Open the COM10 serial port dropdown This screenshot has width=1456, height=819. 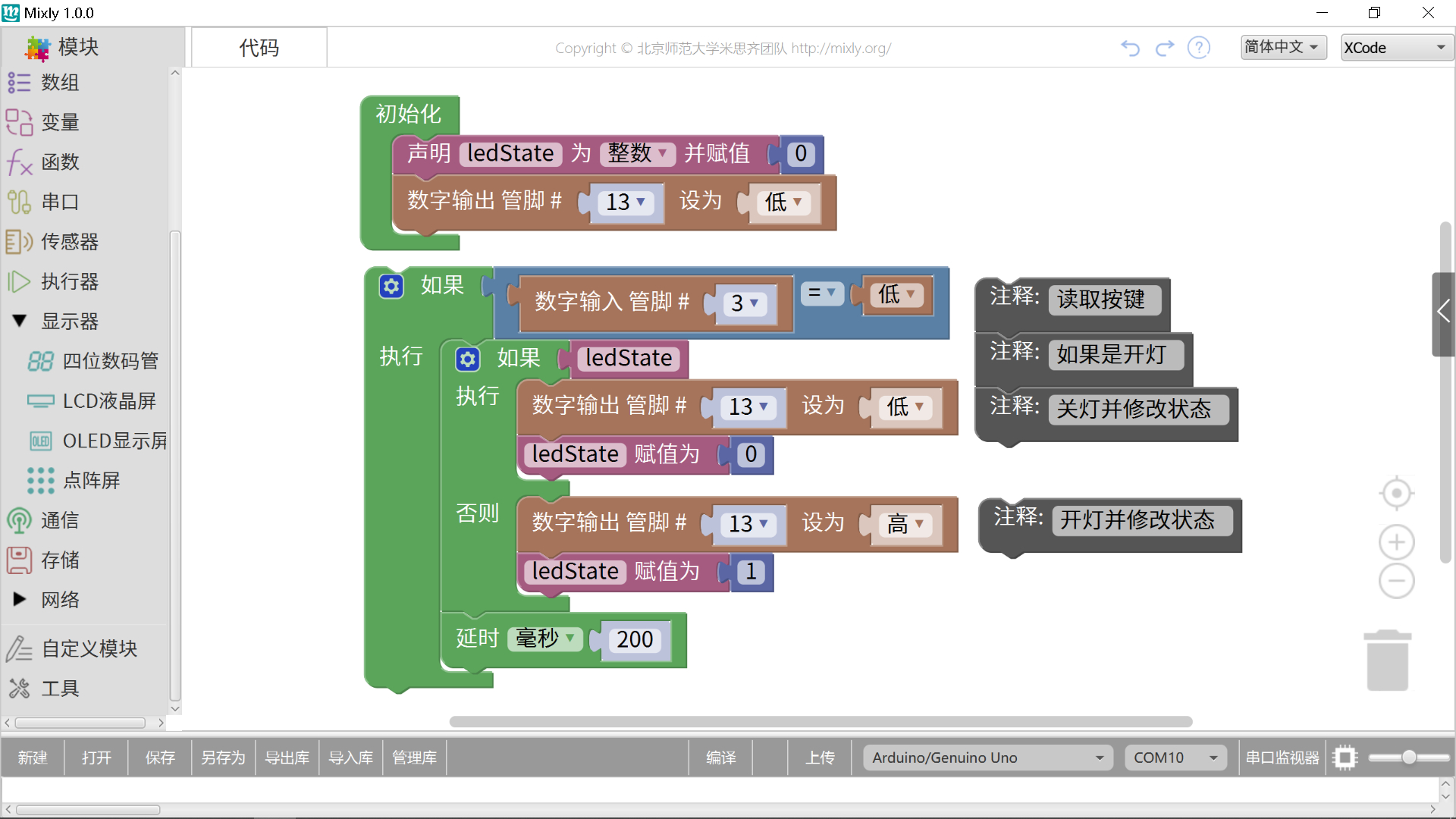click(1175, 757)
